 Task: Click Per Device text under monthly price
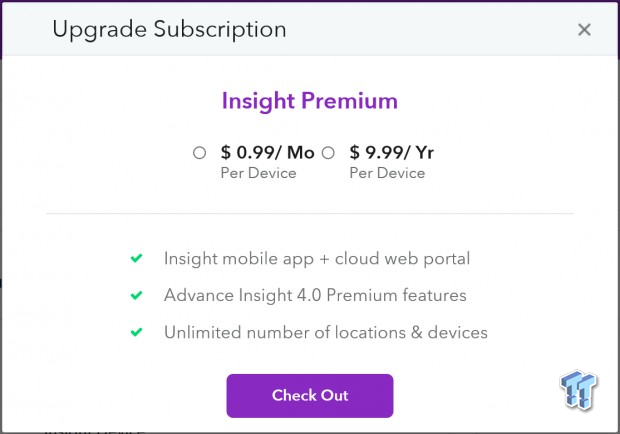(x=258, y=173)
